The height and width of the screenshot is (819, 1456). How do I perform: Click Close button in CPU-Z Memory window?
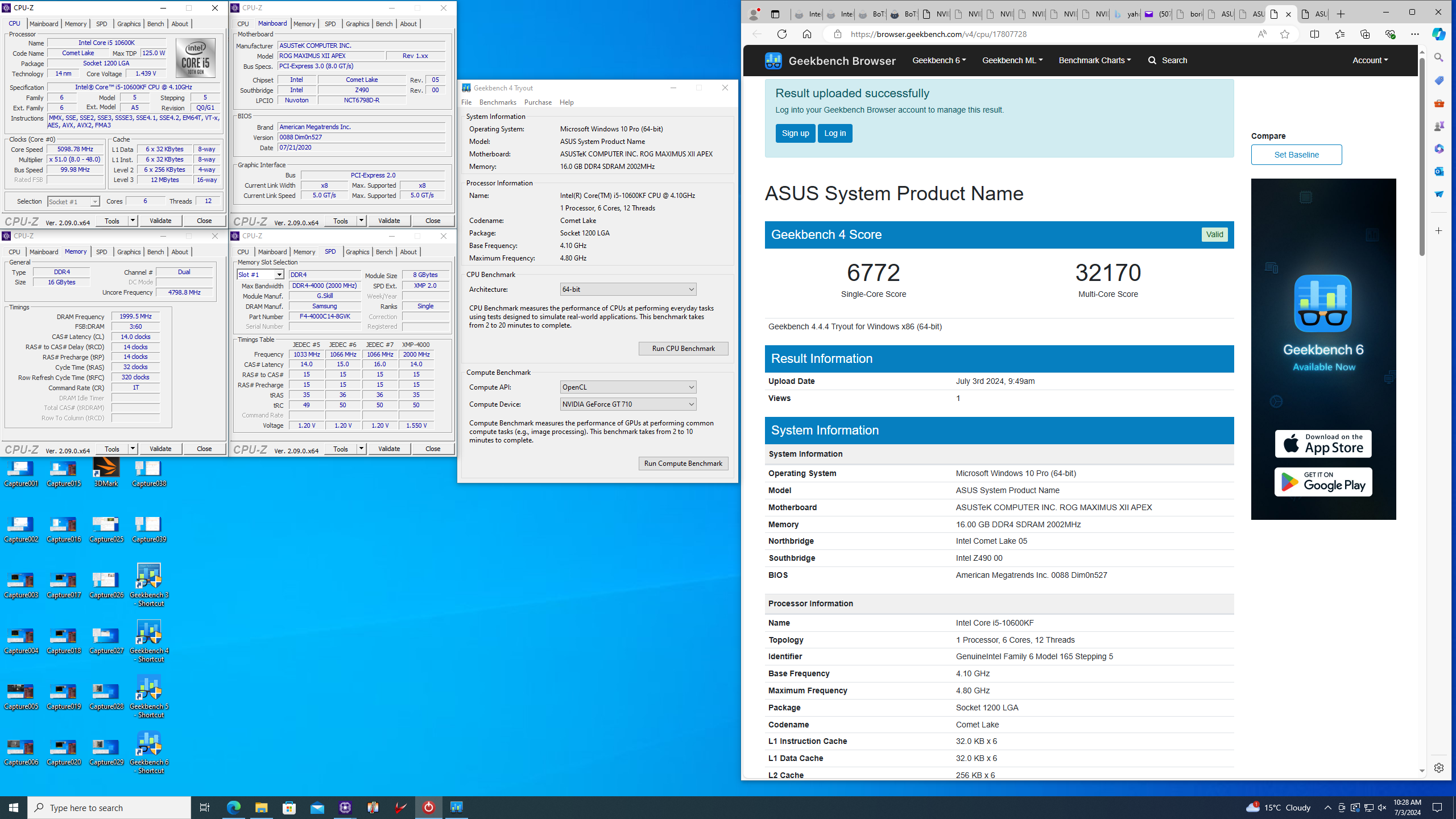point(204,449)
